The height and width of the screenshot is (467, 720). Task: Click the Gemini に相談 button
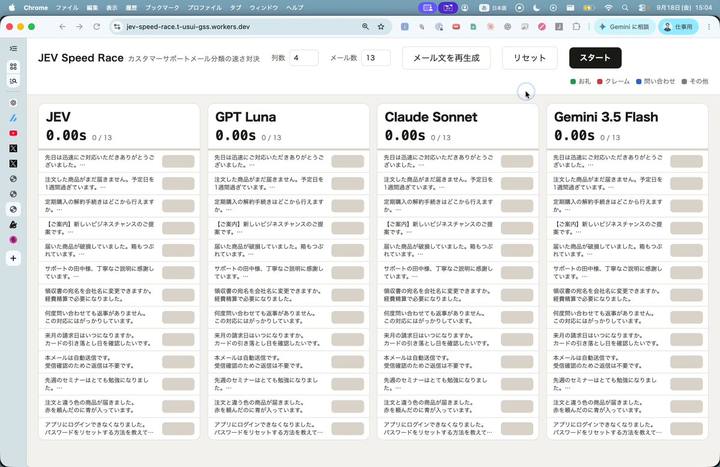coord(624,27)
